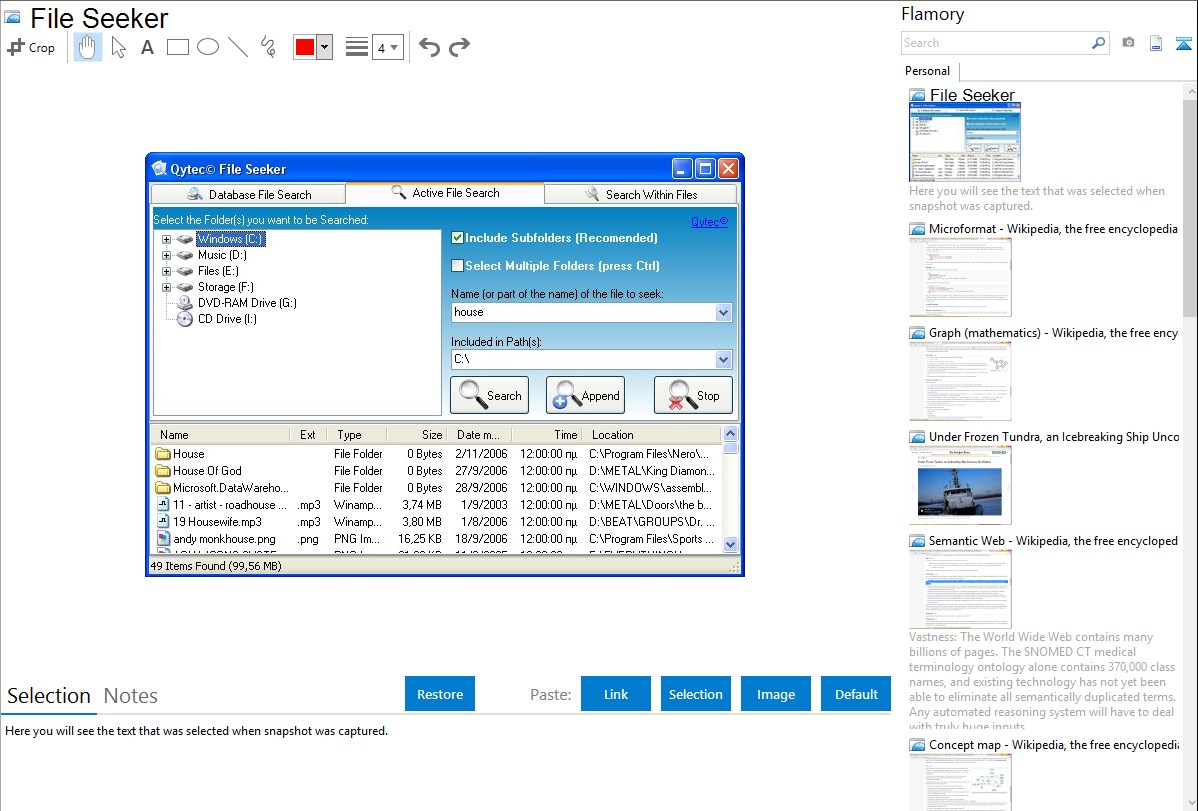
Task: Open the Semantic Web snapshot thumbnail
Action: (x=960, y=589)
